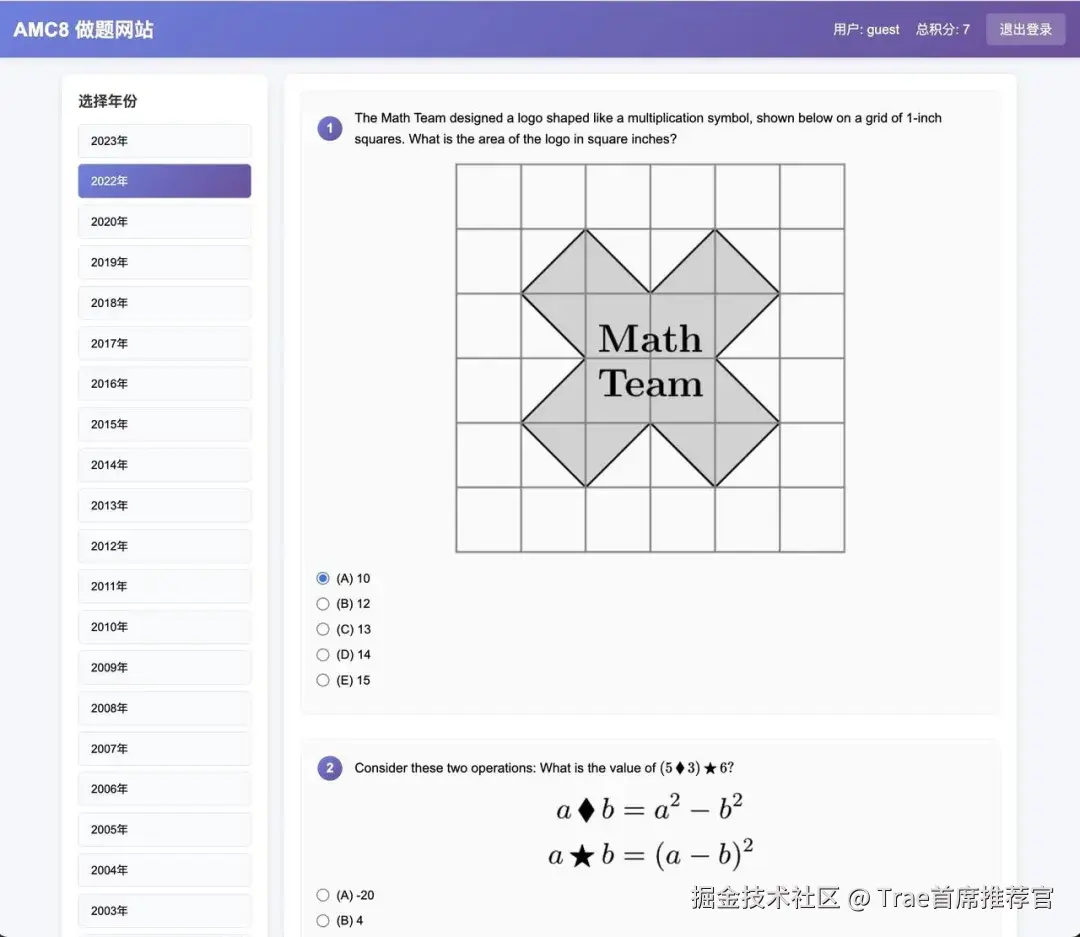Image resolution: width=1080 pixels, height=937 pixels.
Task: Load the 2009年 question set
Action: point(165,668)
